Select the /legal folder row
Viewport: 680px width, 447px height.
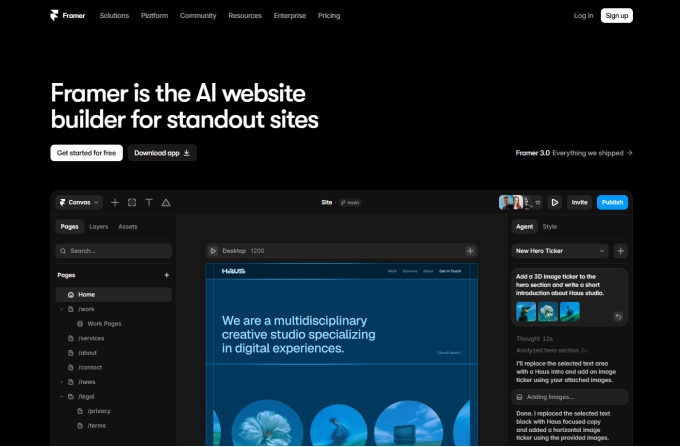tap(114, 397)
